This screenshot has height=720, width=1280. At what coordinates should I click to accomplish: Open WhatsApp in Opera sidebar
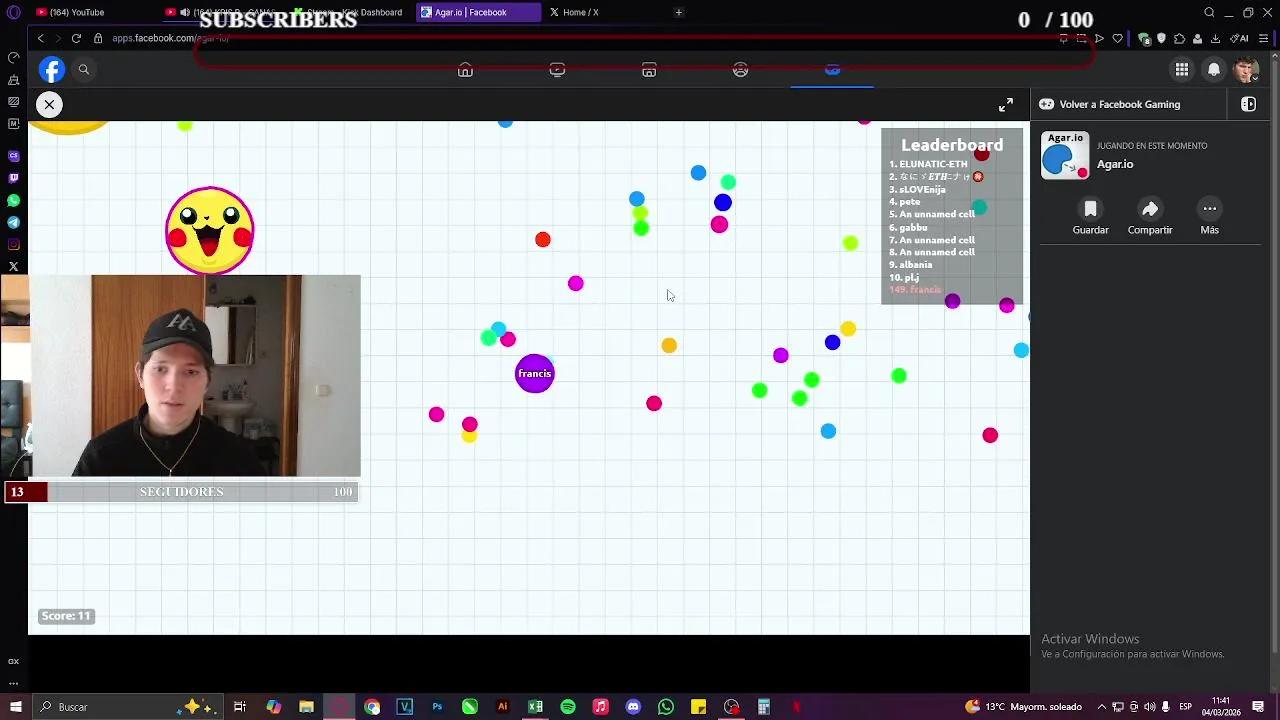tap(14, 200)
